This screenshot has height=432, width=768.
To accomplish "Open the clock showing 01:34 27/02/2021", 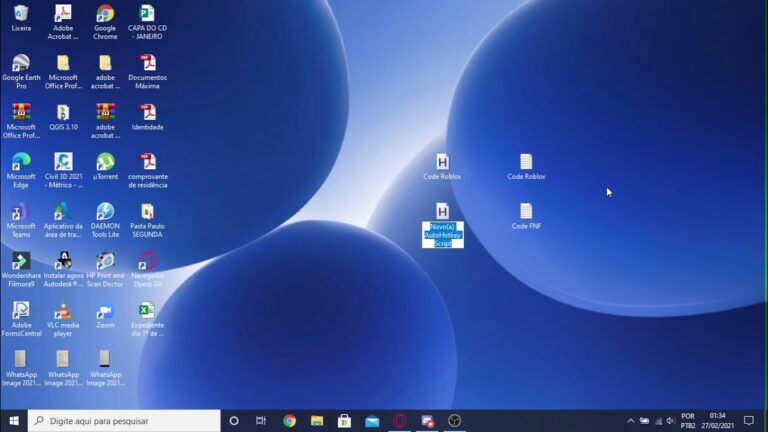I will tap(718, 421).
